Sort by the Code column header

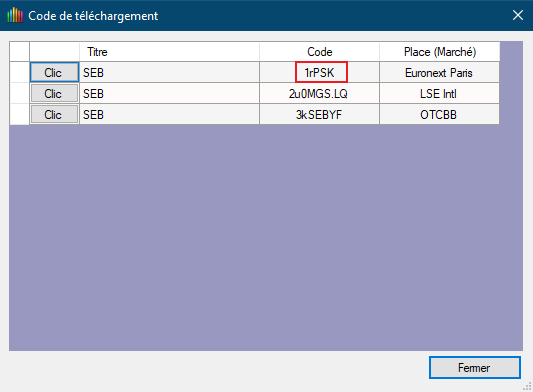320,52
